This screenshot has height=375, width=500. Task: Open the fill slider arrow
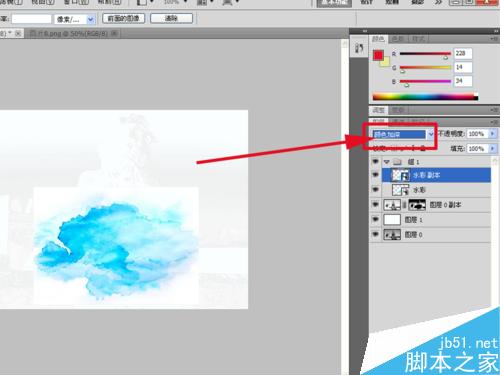pos(492,148)
